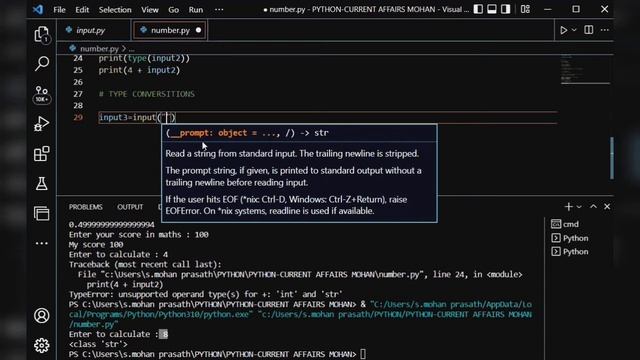Image resolution: width=640 pixels, height=360 pixels.
Task: Switch to the number.py tab
Action: coord(170,30)
